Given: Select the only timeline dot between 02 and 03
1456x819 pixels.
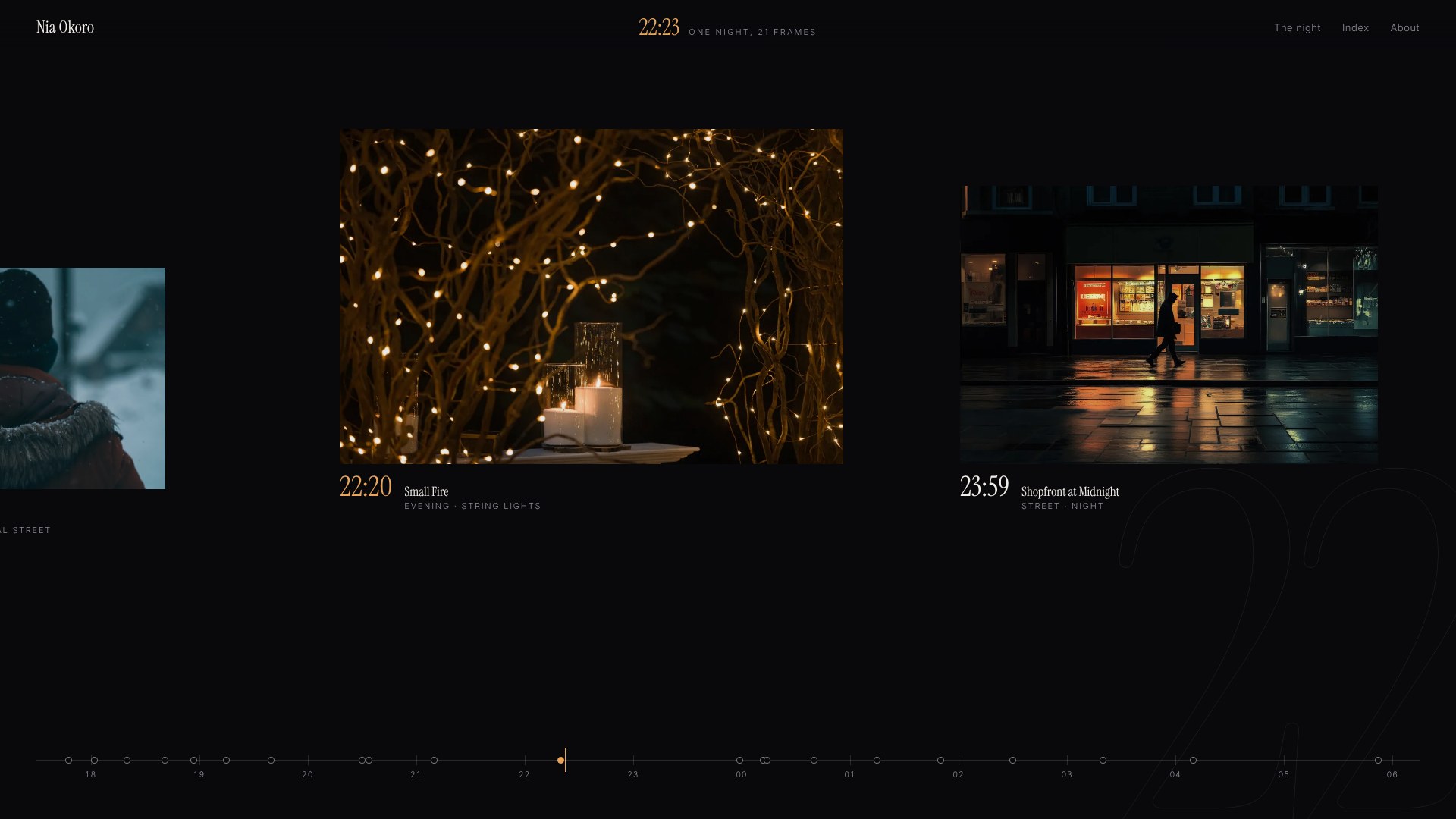Looking at the screenshot, I should pos(1012,760).
